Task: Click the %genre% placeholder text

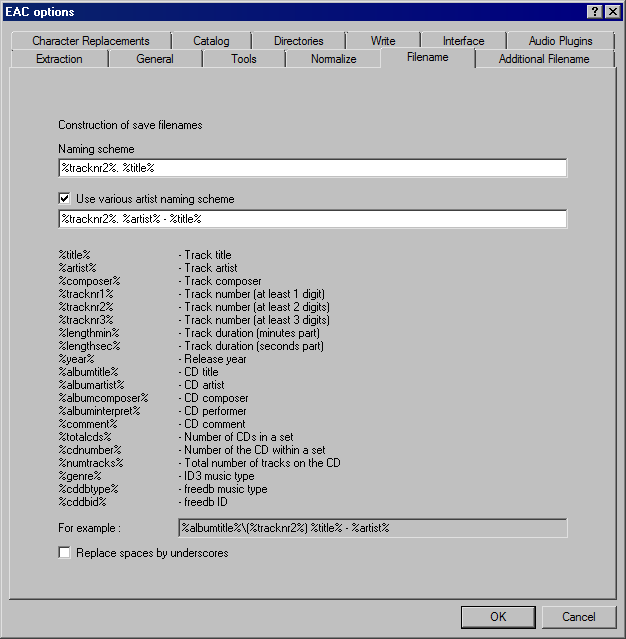Action: click(80, 476)
